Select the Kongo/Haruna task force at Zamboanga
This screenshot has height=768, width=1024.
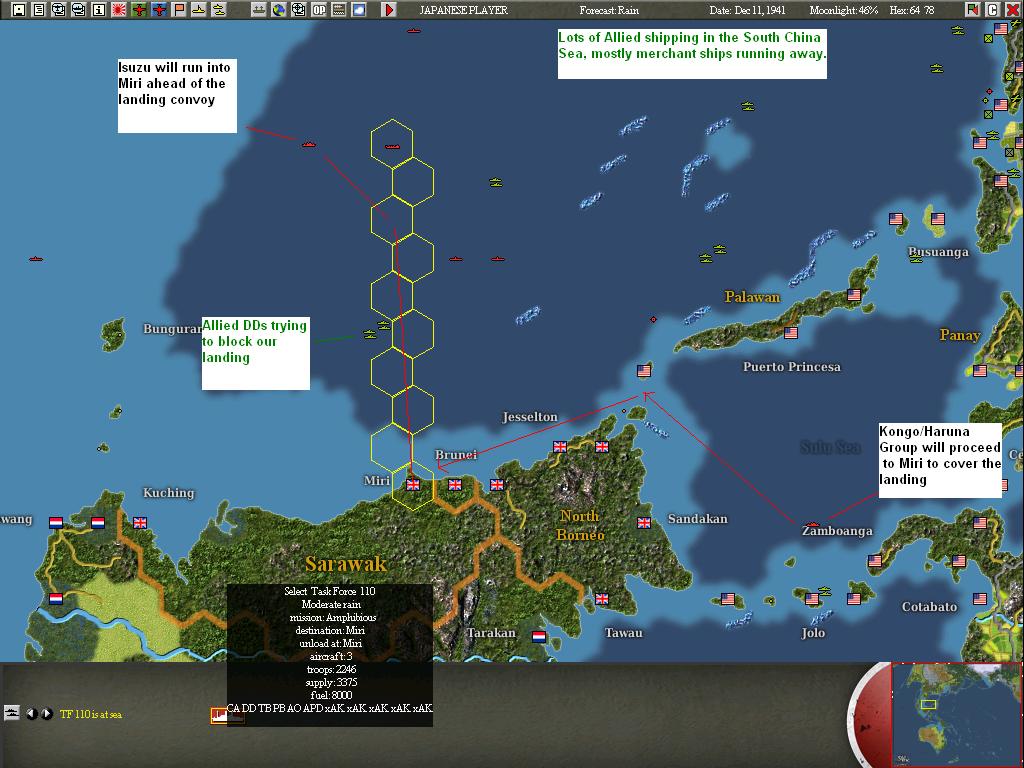coord(812,524)
